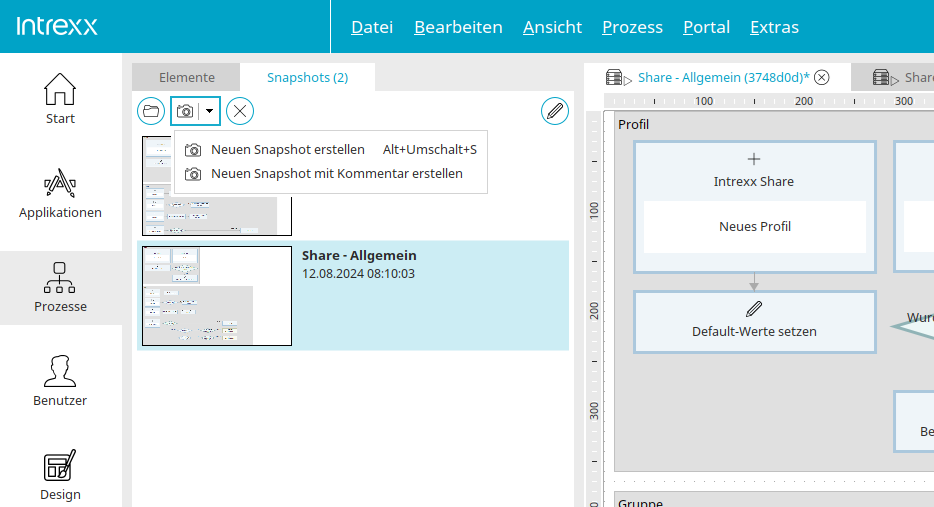Click the connector arrow below Intrexx Share
The height and width of the screenshot is (507, 934).
click(754, 282)
